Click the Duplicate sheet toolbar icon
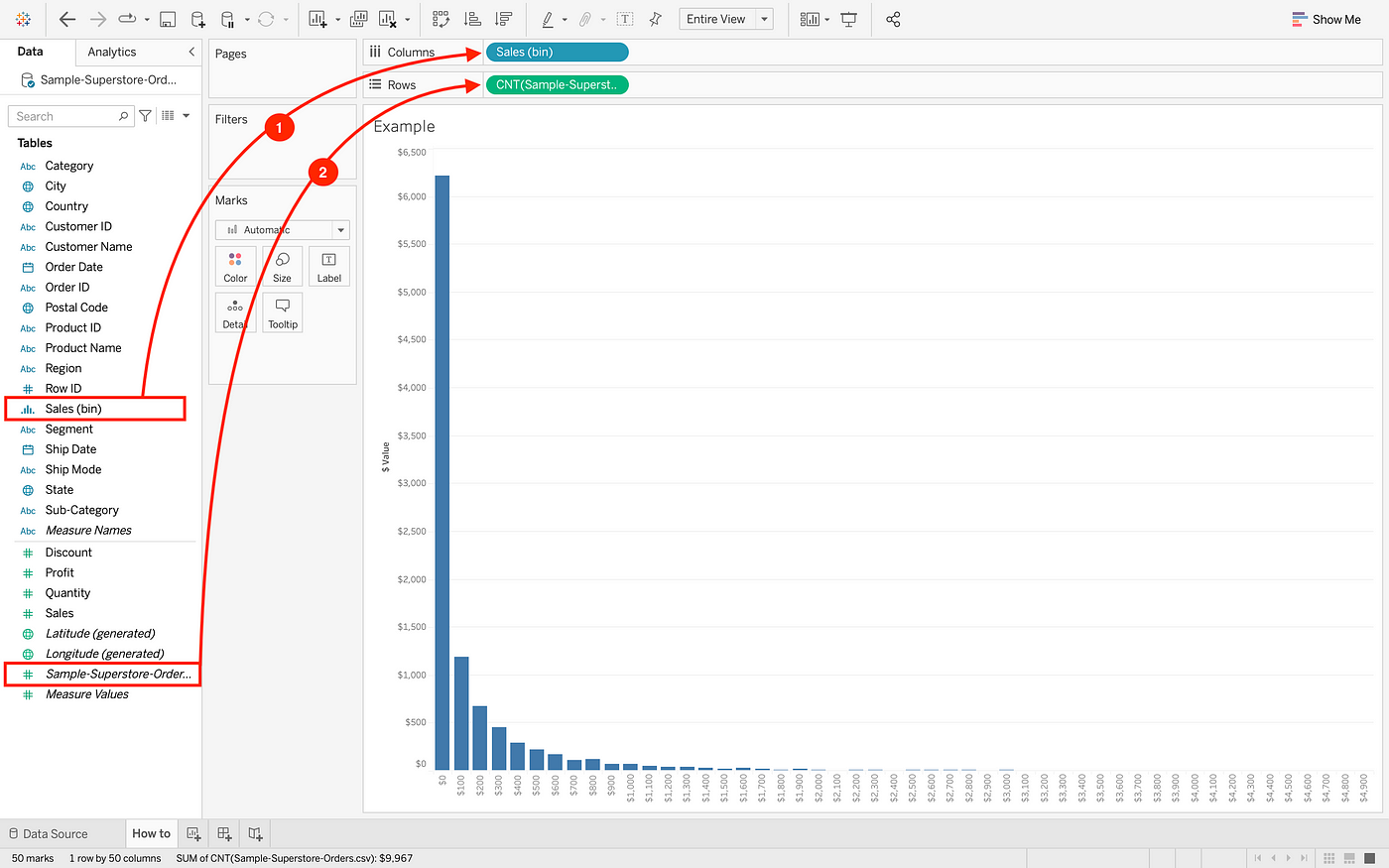The width and height of the screenshot is (1389, 868). pos(359,19)
